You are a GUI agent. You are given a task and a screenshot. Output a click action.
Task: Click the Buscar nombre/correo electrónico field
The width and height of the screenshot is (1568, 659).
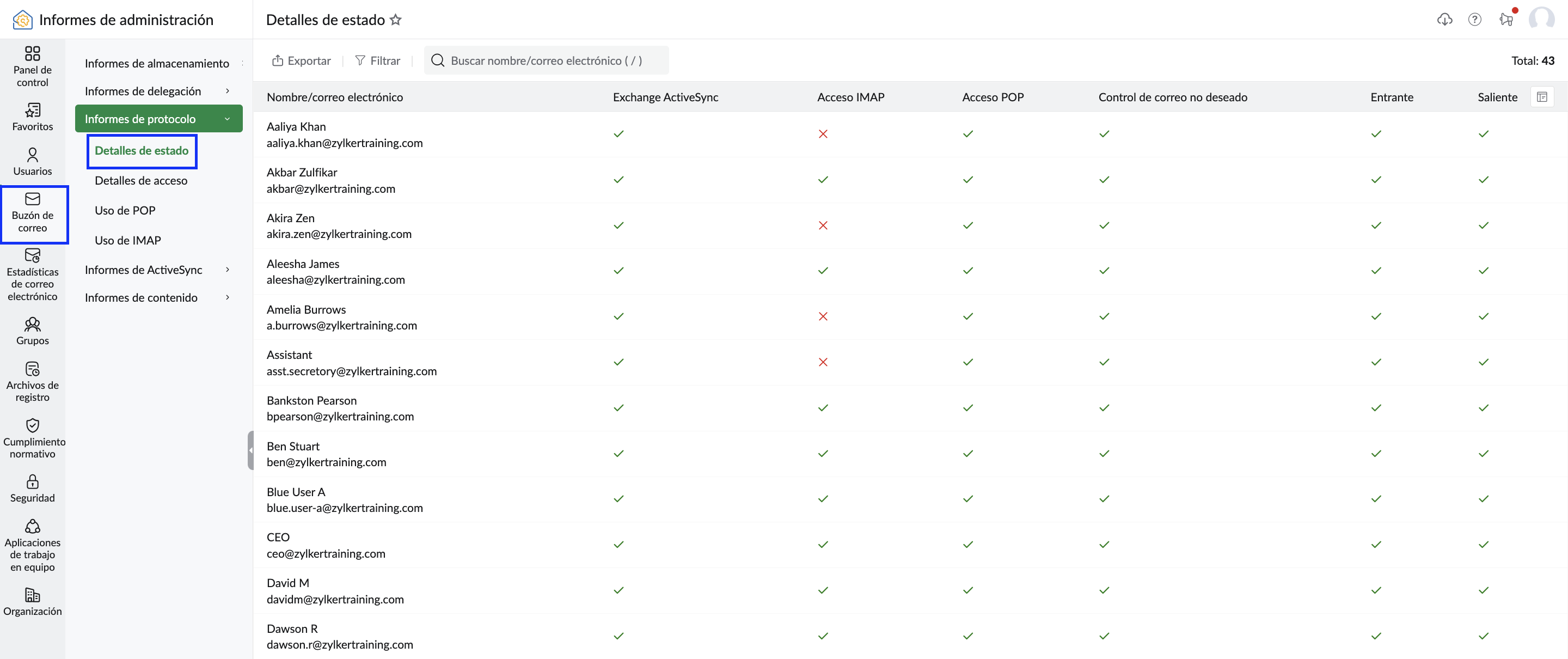[546, 60]
